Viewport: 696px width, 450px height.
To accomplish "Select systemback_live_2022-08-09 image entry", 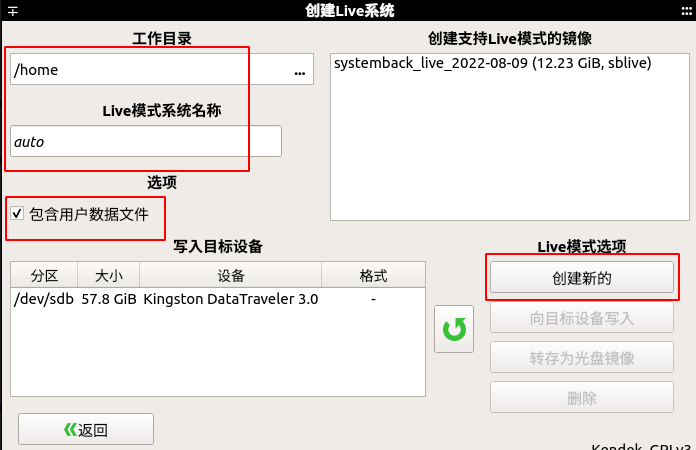I will pos(492,63).
